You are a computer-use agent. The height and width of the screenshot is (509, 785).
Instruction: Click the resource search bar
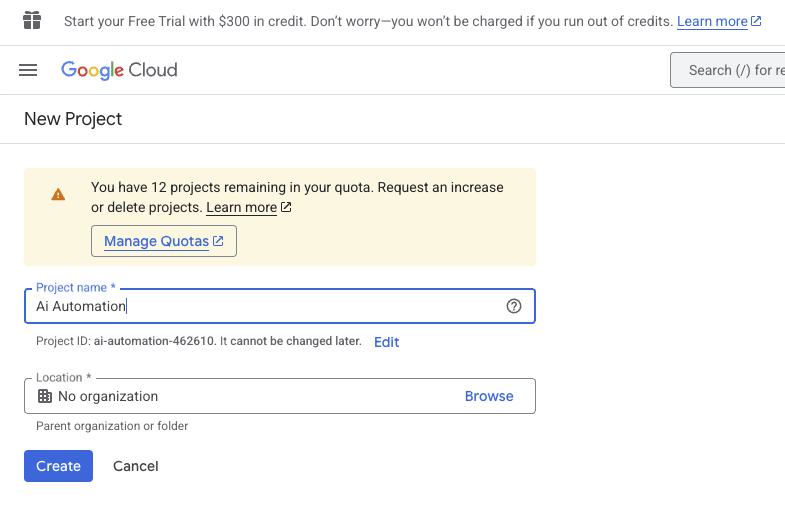(728, 70)
